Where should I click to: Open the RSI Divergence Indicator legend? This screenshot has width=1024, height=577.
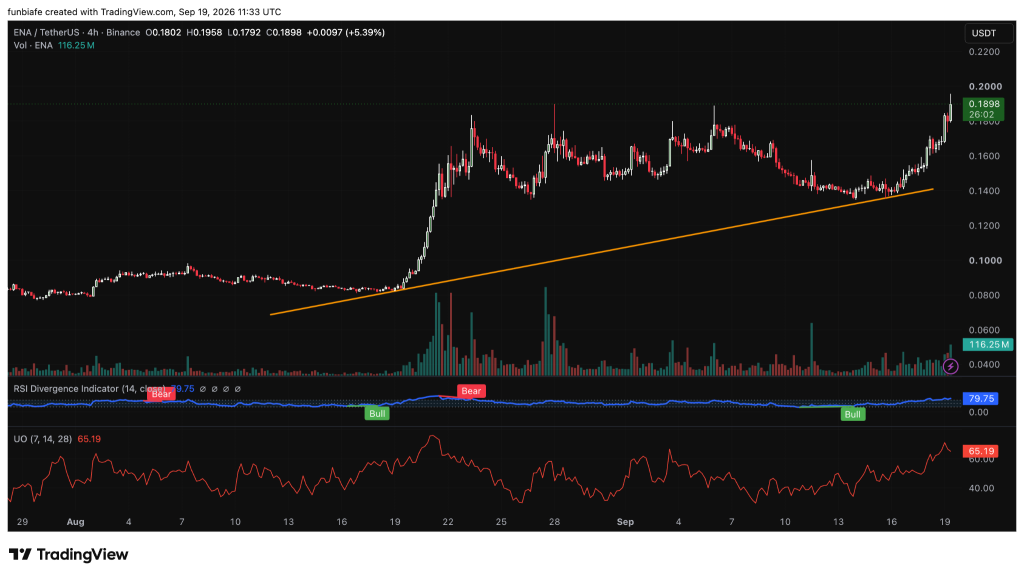click(89, 388)
